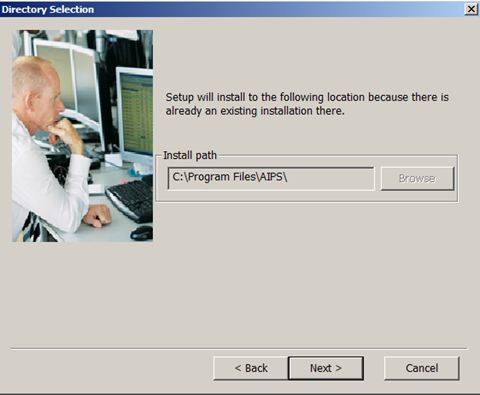Click the separator line above the buttons
The width and height of the screenshot is (480, 395).
[x=239, y=349]
